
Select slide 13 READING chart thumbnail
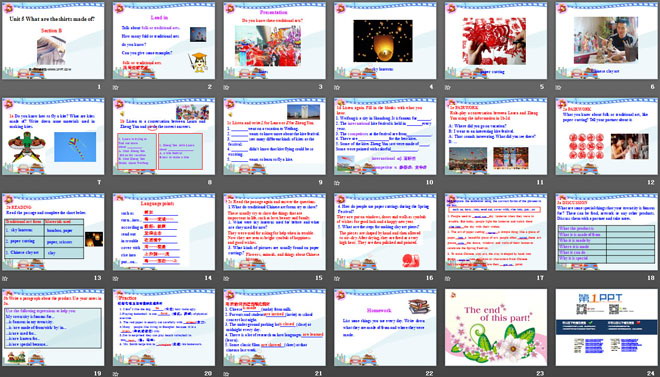pyautogui.click(x=53, y=231)
